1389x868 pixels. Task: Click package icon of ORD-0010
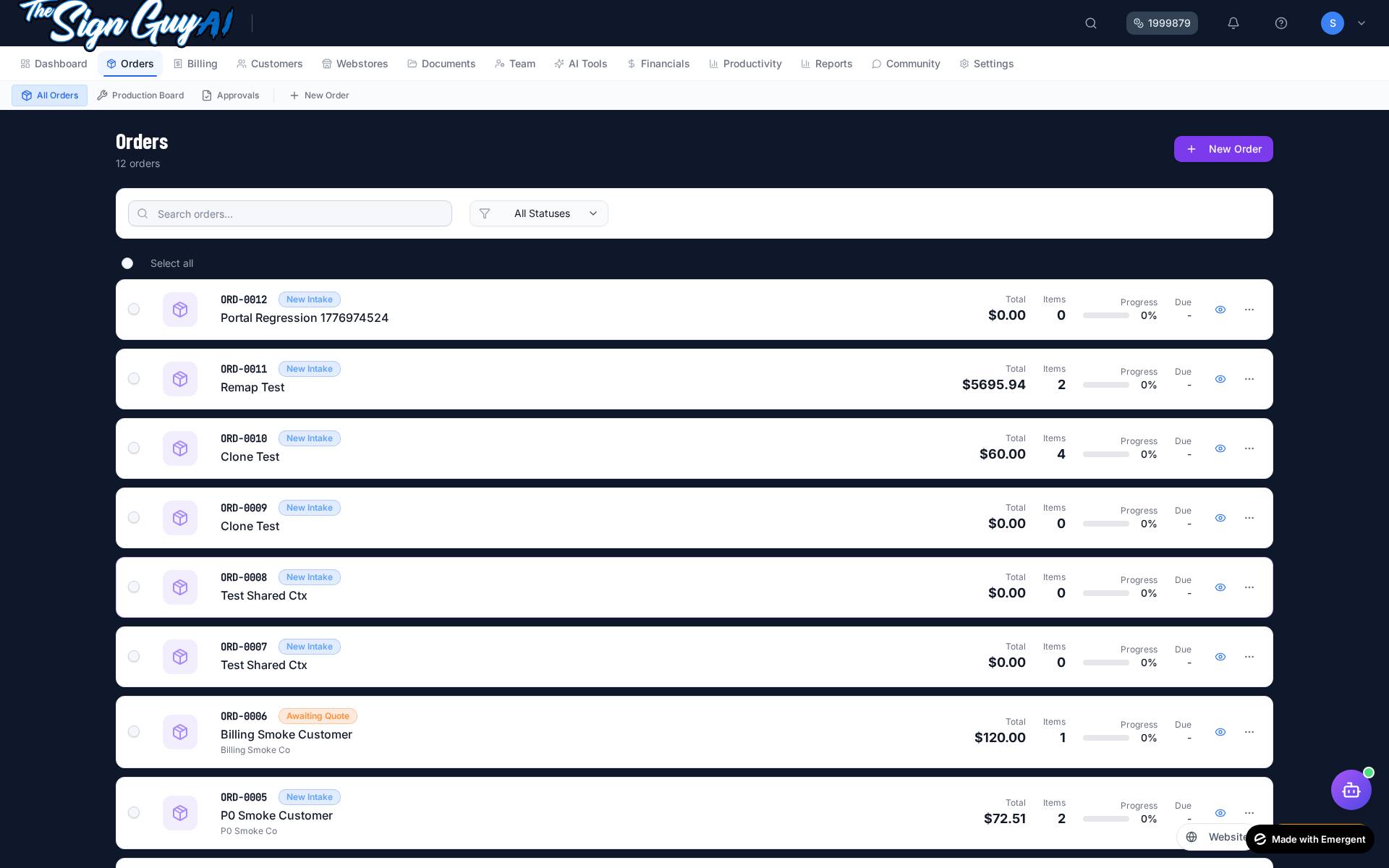180,448
